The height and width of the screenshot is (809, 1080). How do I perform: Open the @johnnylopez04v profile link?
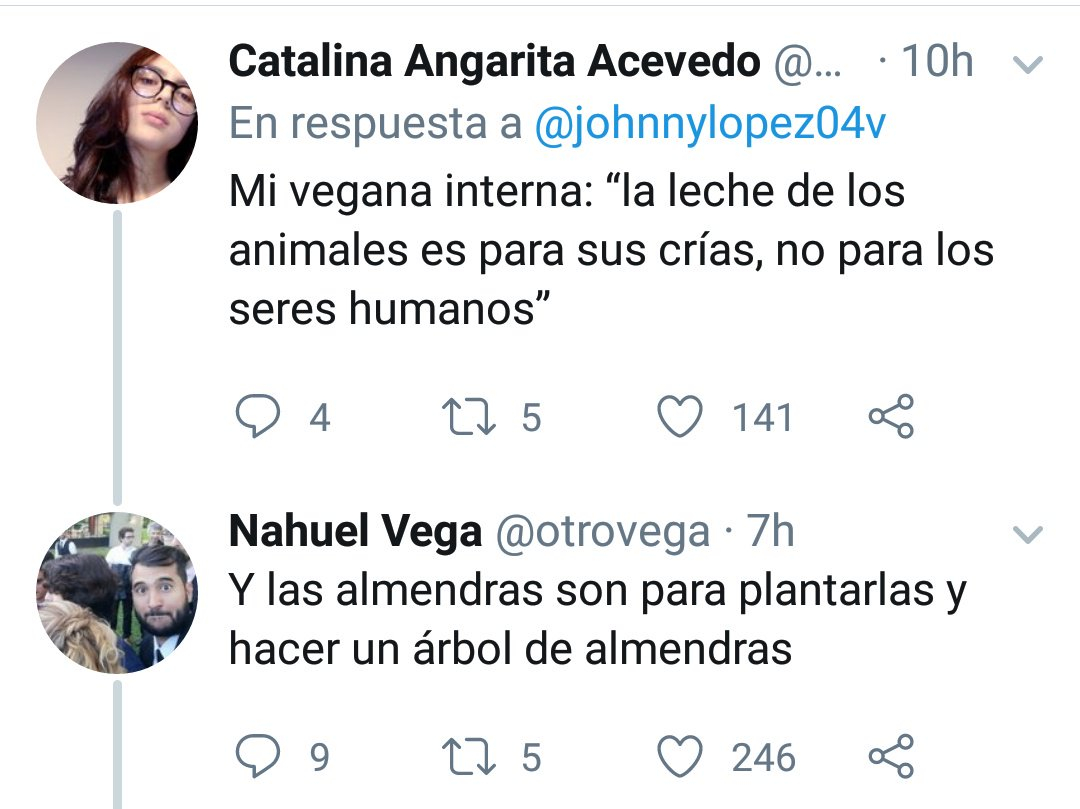[x=710, y=125]
